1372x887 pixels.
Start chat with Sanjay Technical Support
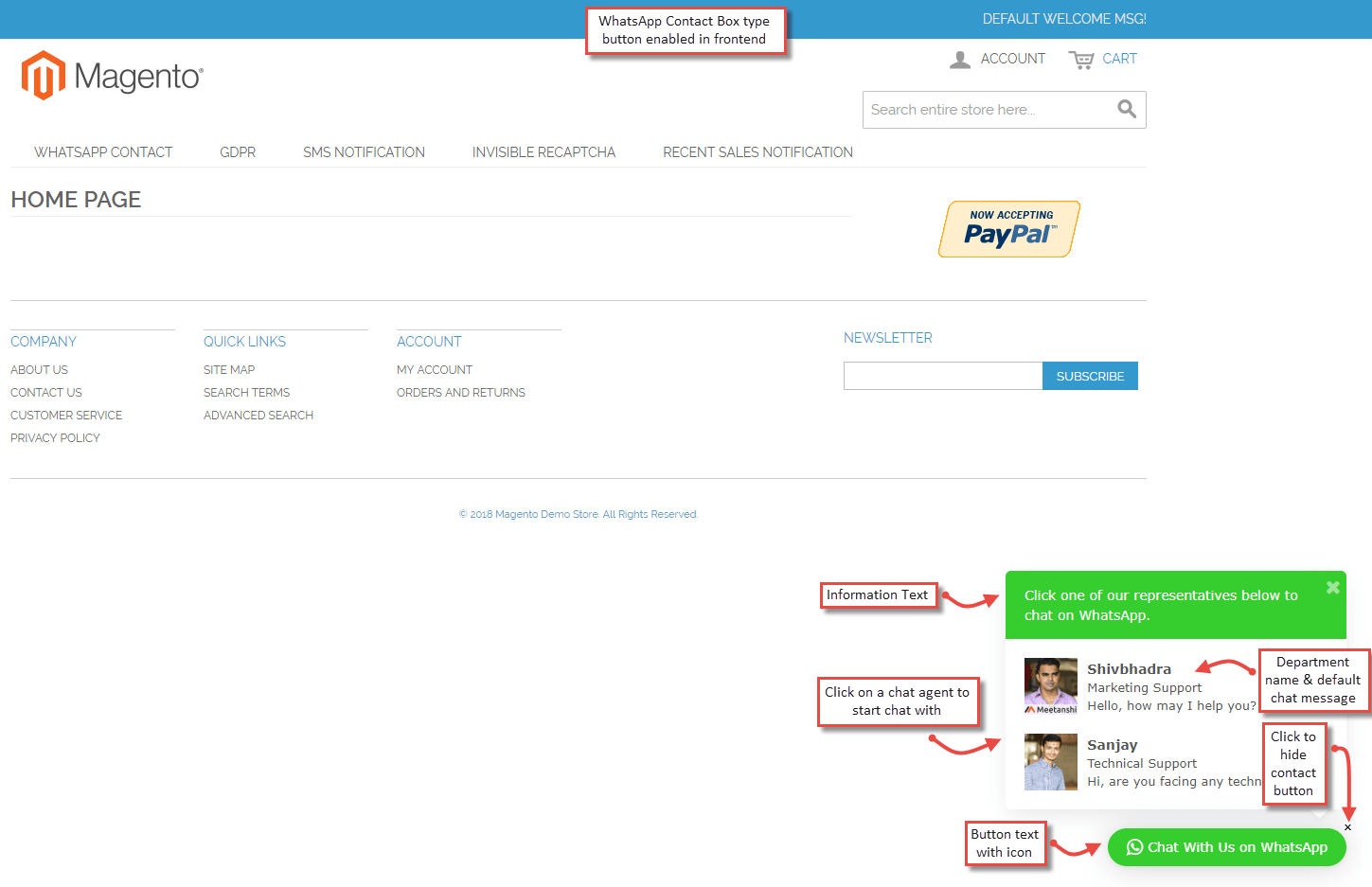1141,762
